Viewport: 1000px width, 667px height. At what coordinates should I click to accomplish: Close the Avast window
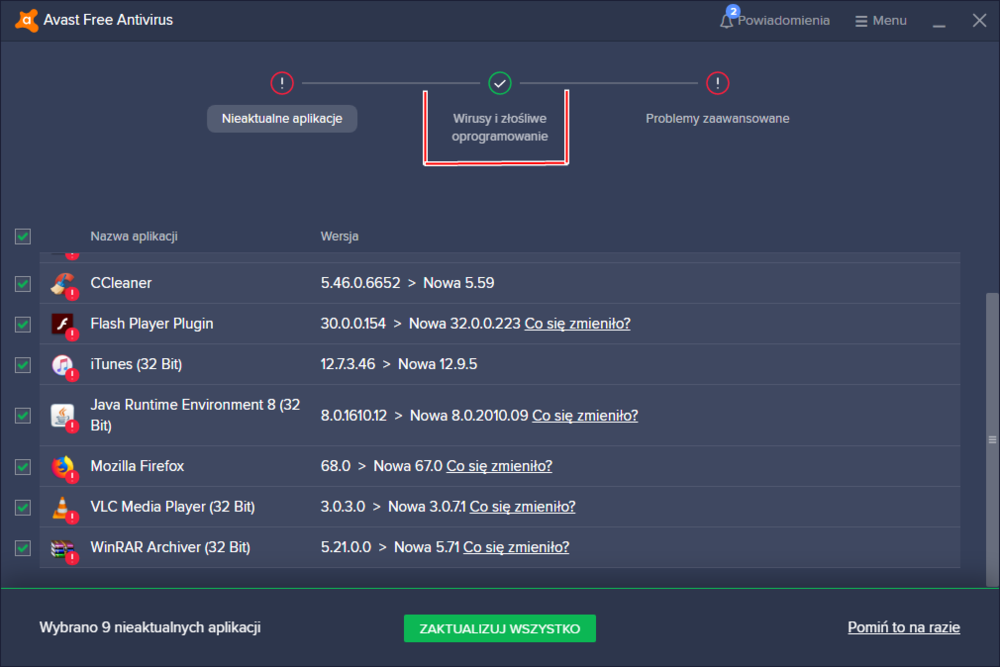click(x=980, y=20)
